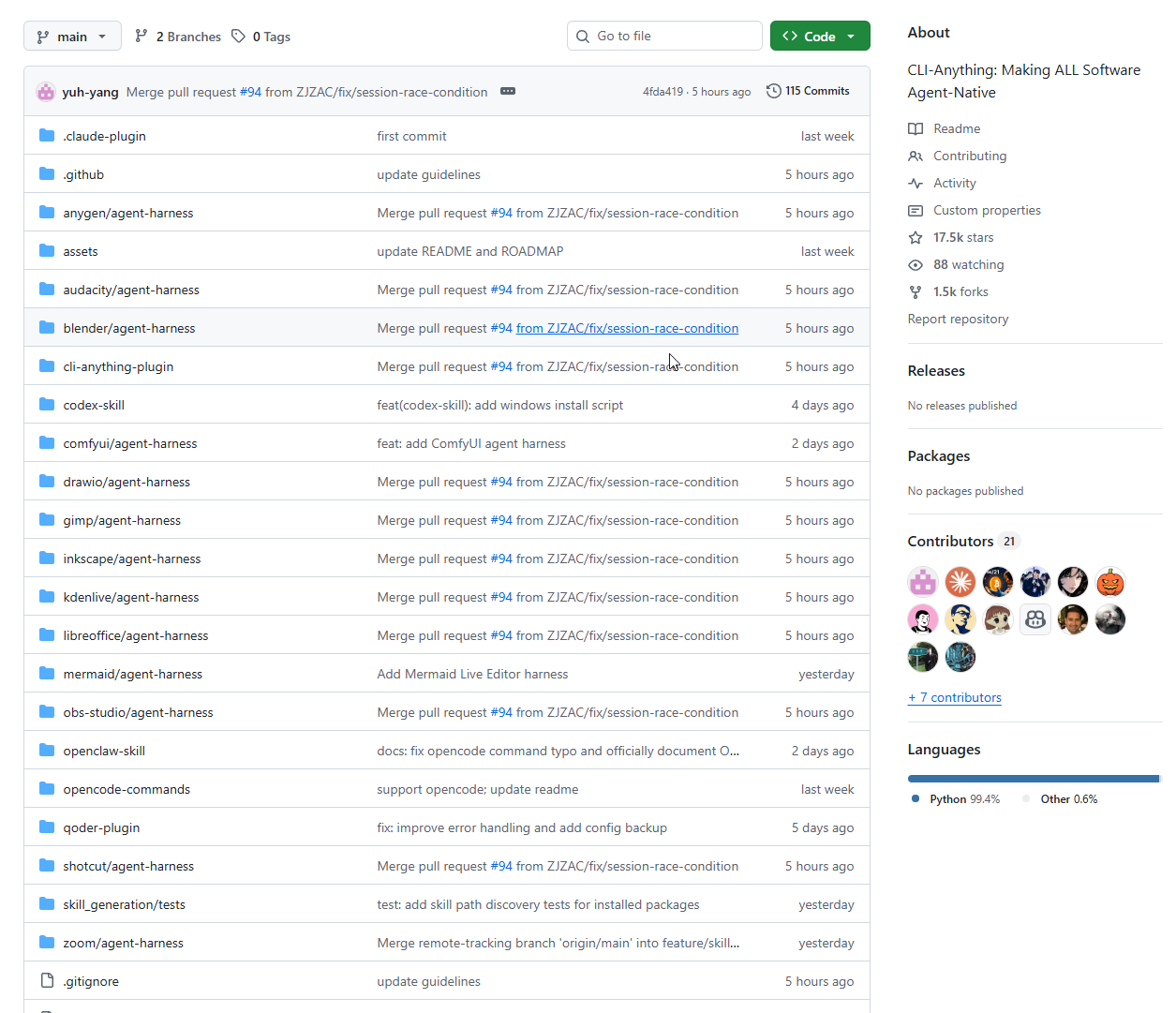Open the qoder-plugin folder
Screen dimensions: 1176x1013
coord(101,827)
